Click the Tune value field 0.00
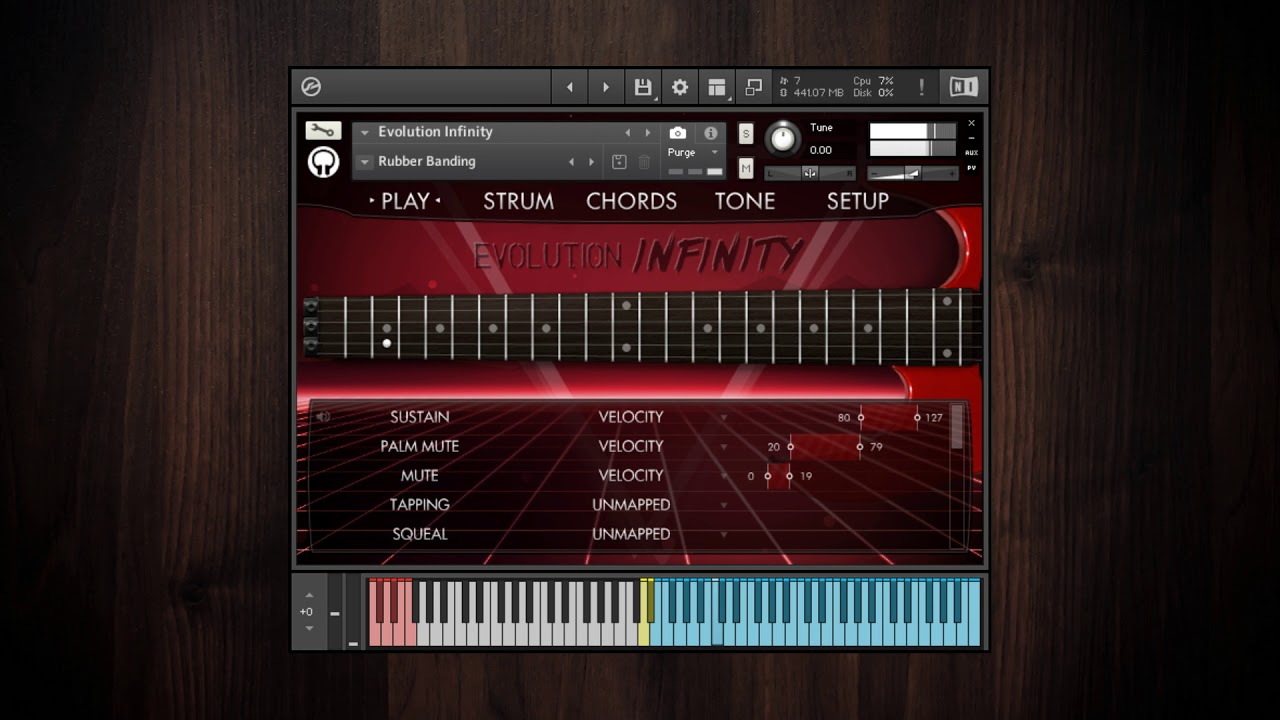 (x=821, y=150)
